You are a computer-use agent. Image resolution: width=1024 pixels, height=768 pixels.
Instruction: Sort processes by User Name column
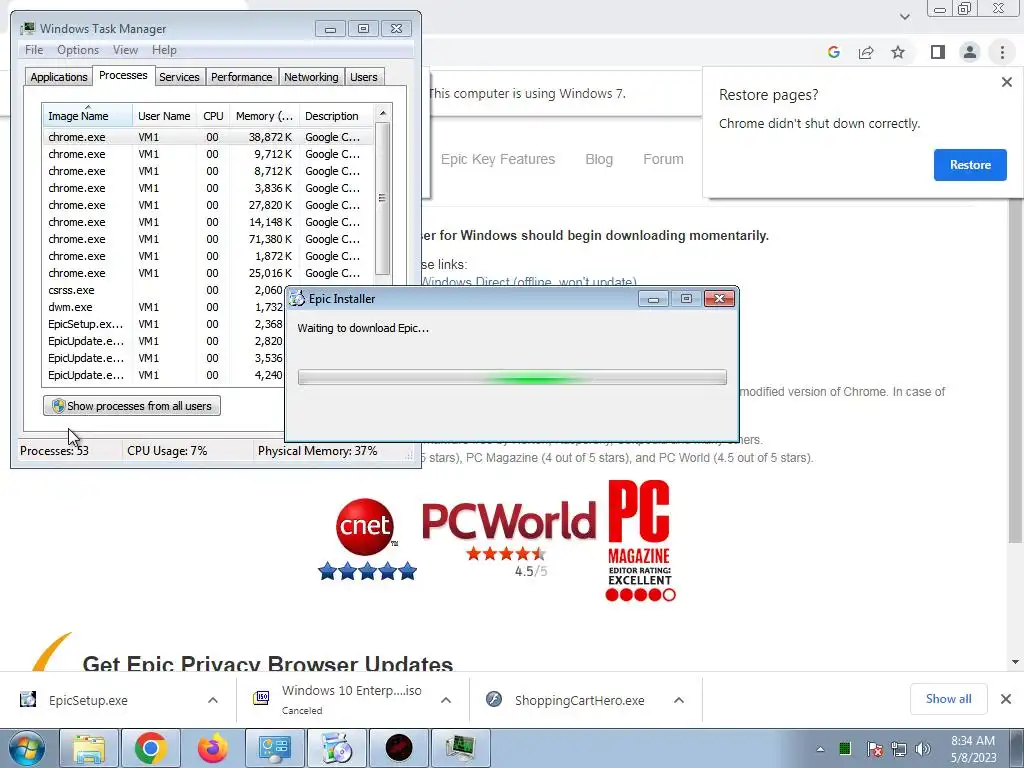click(x=164, y=116)
